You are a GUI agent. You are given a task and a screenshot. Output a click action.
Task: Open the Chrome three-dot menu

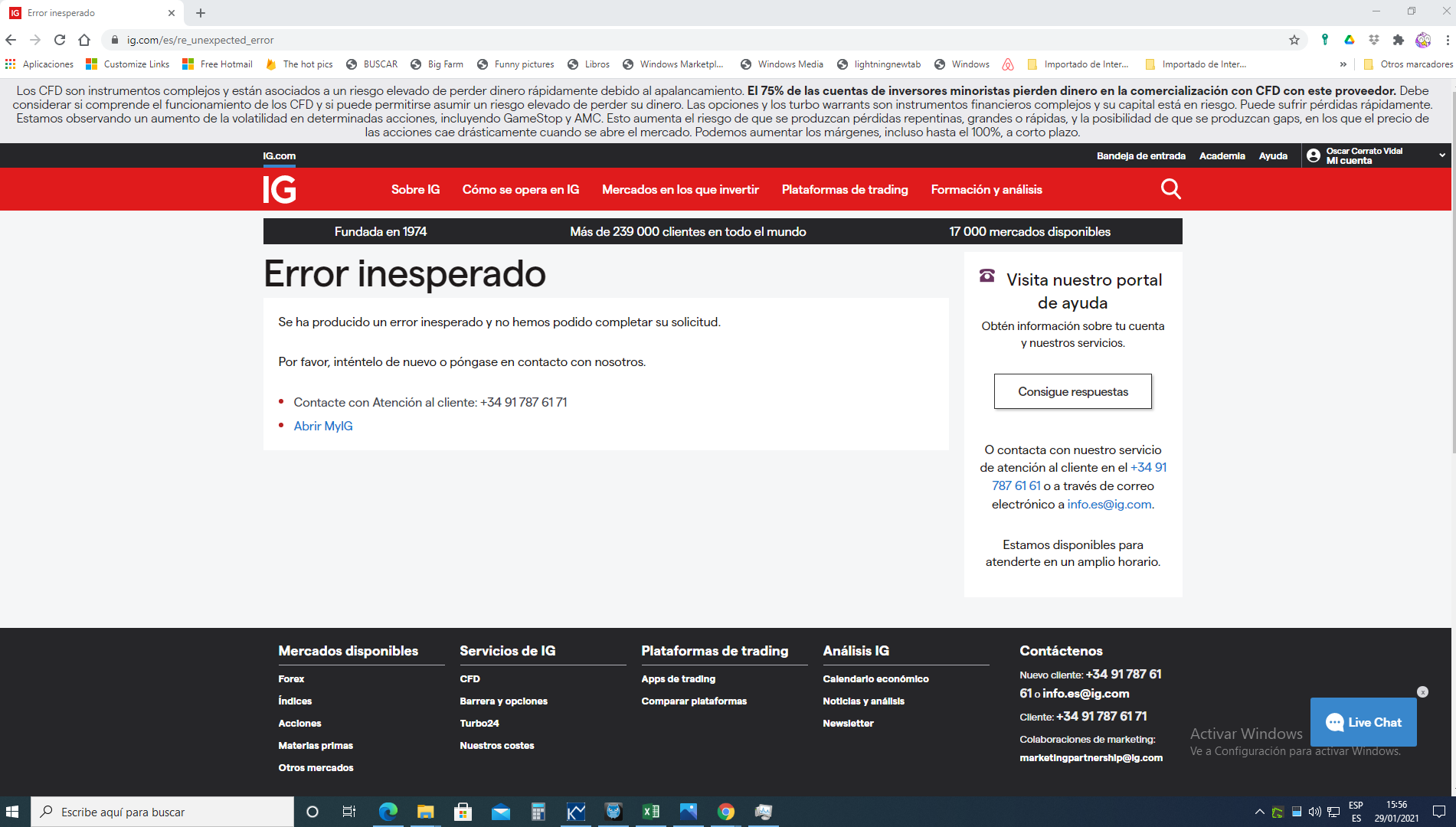click(x=1448, y=40)
